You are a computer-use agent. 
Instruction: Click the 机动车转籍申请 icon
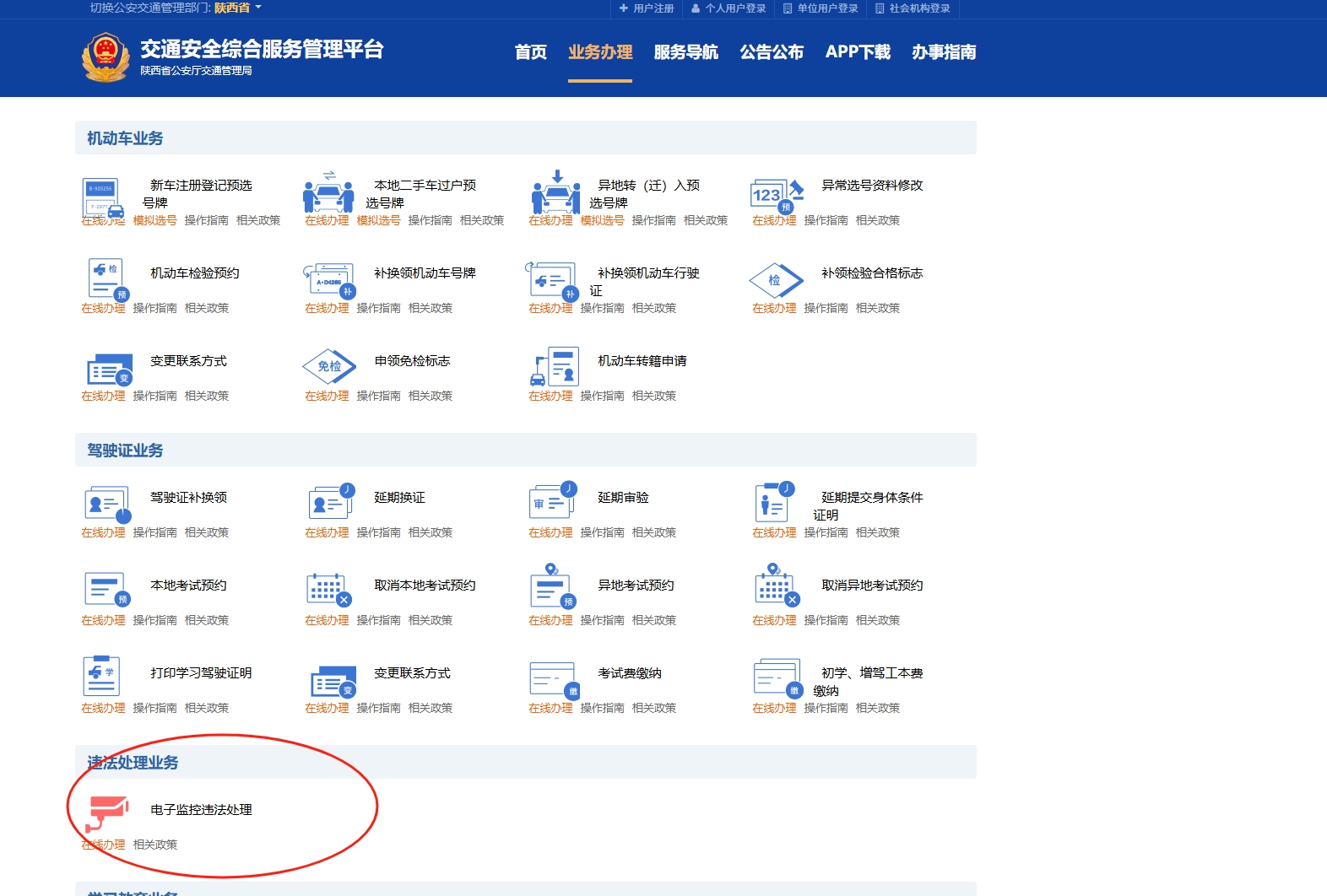[554, 366]
